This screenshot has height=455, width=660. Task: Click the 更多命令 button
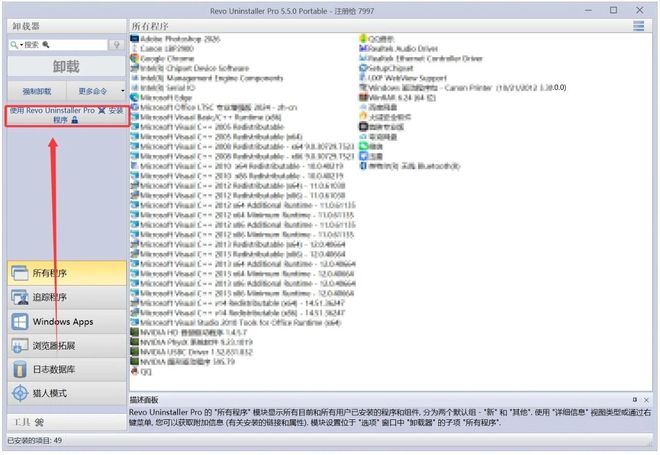click(93, 91)
